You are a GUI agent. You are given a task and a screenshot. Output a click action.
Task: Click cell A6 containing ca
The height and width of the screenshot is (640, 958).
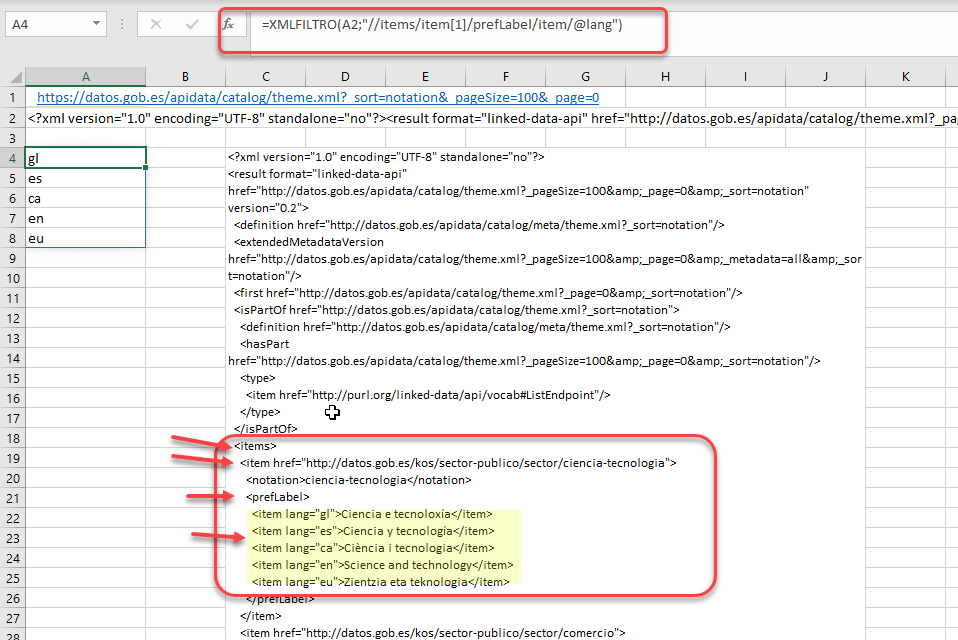coord(86,198)
